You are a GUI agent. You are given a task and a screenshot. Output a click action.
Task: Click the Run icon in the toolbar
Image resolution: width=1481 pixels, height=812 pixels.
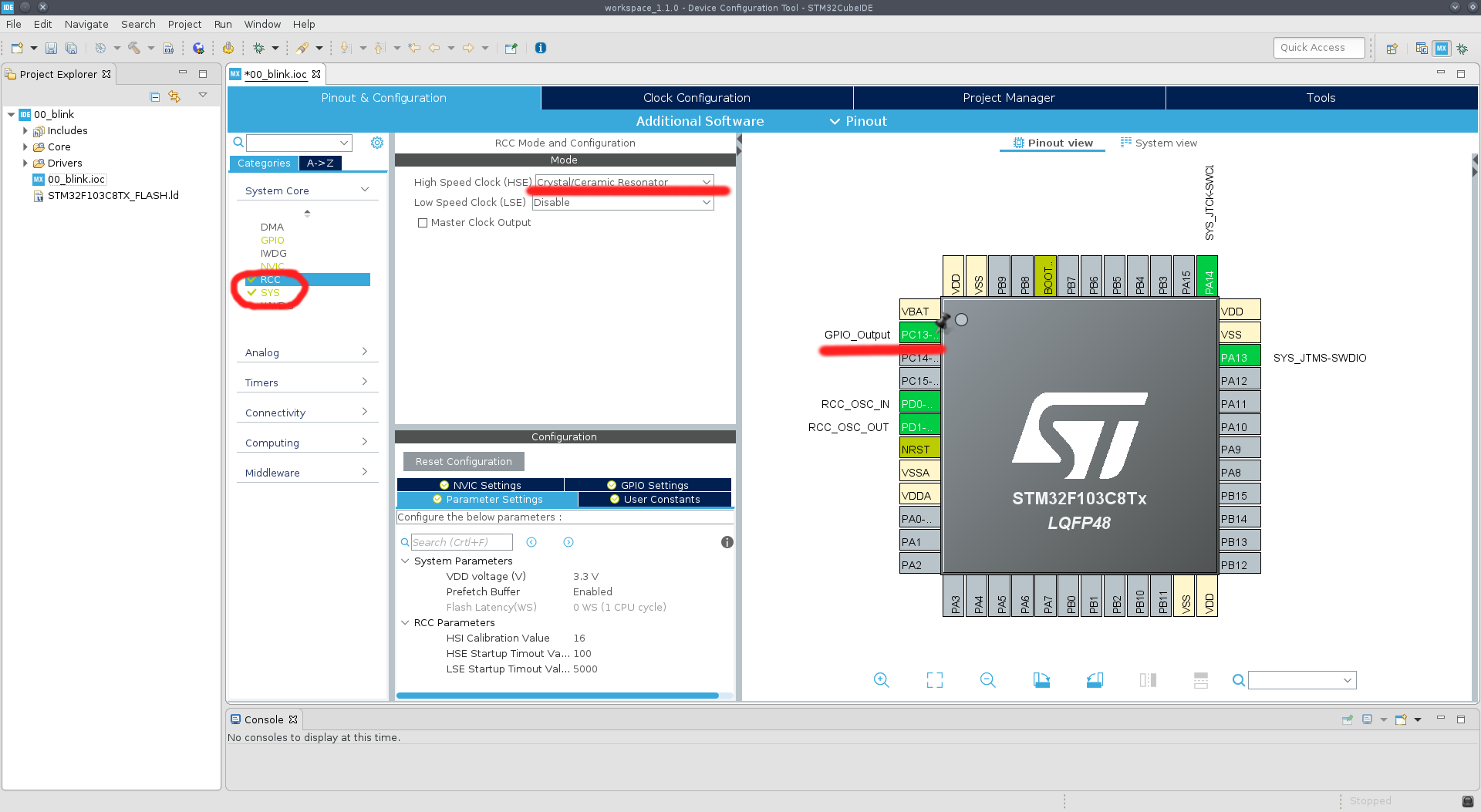pos(301,48)
